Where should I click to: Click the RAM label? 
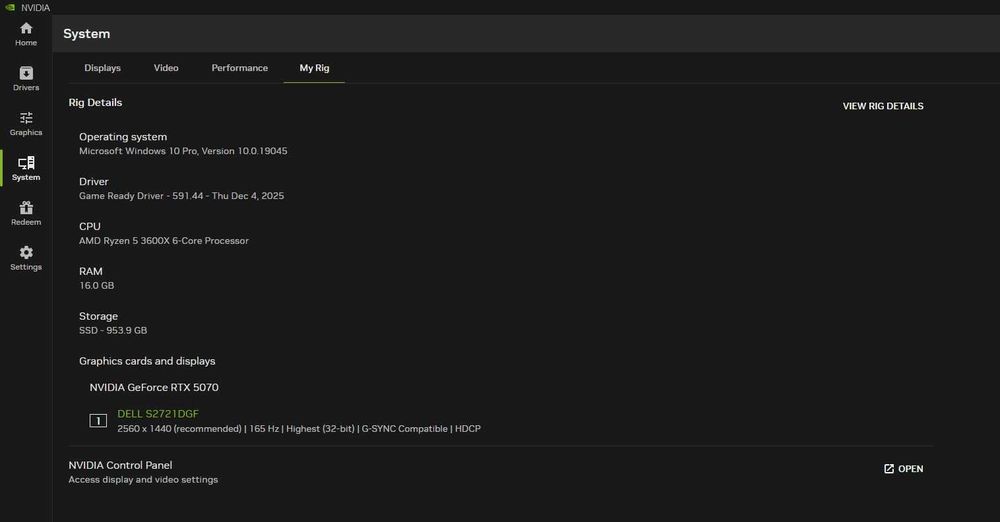91,271
